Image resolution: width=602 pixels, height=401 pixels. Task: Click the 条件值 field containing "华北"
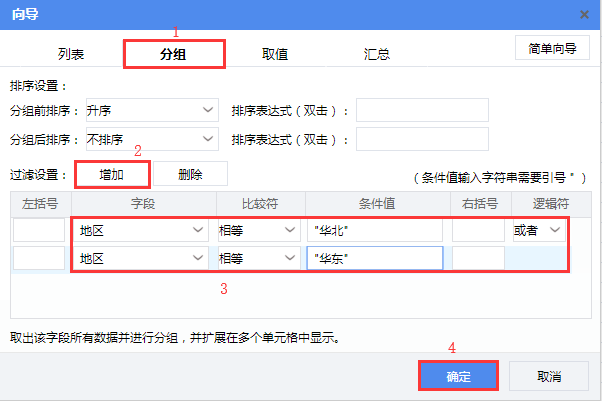[x=375, y=231]
